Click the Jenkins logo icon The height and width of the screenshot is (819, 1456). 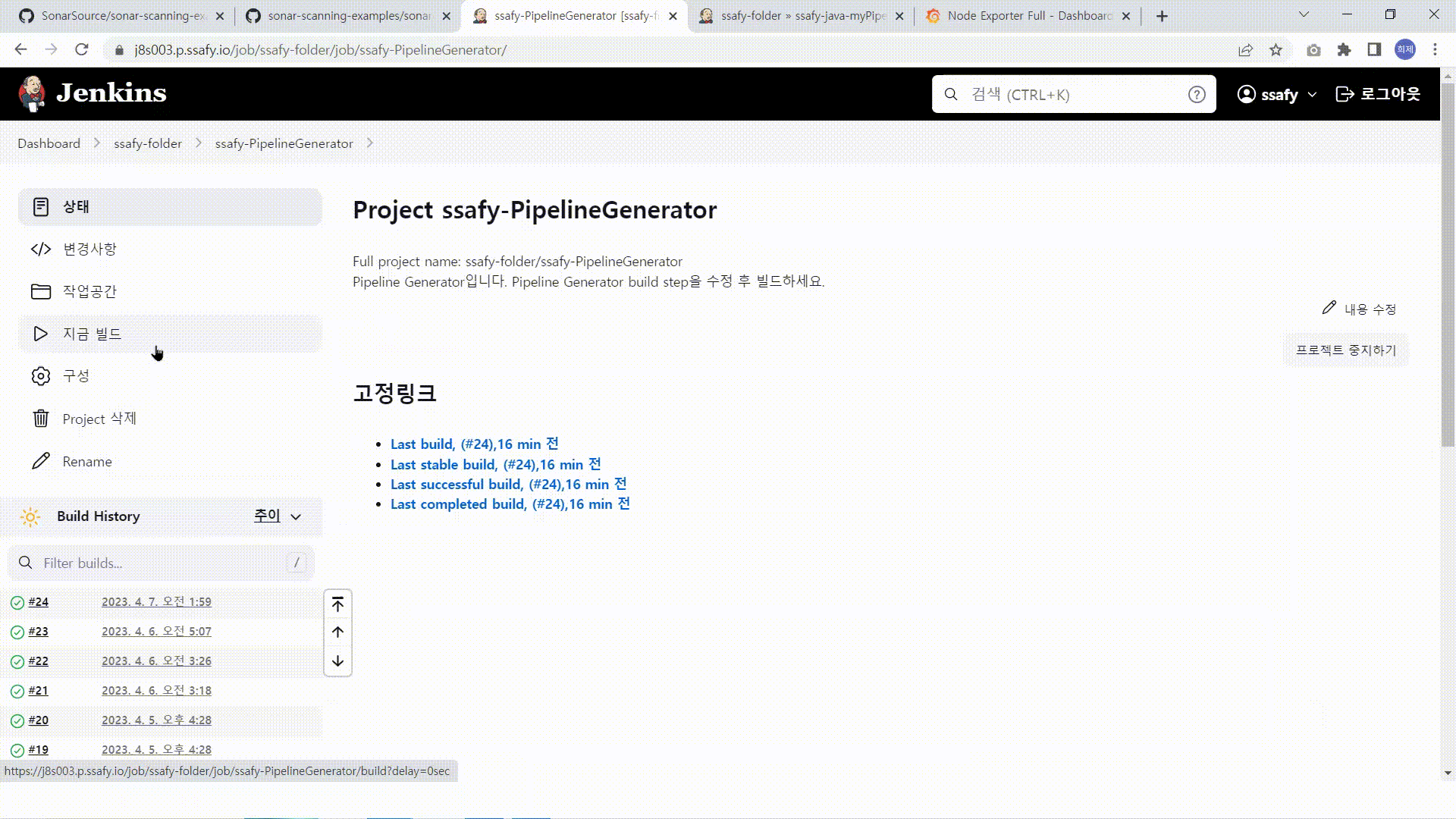point(31,93)
